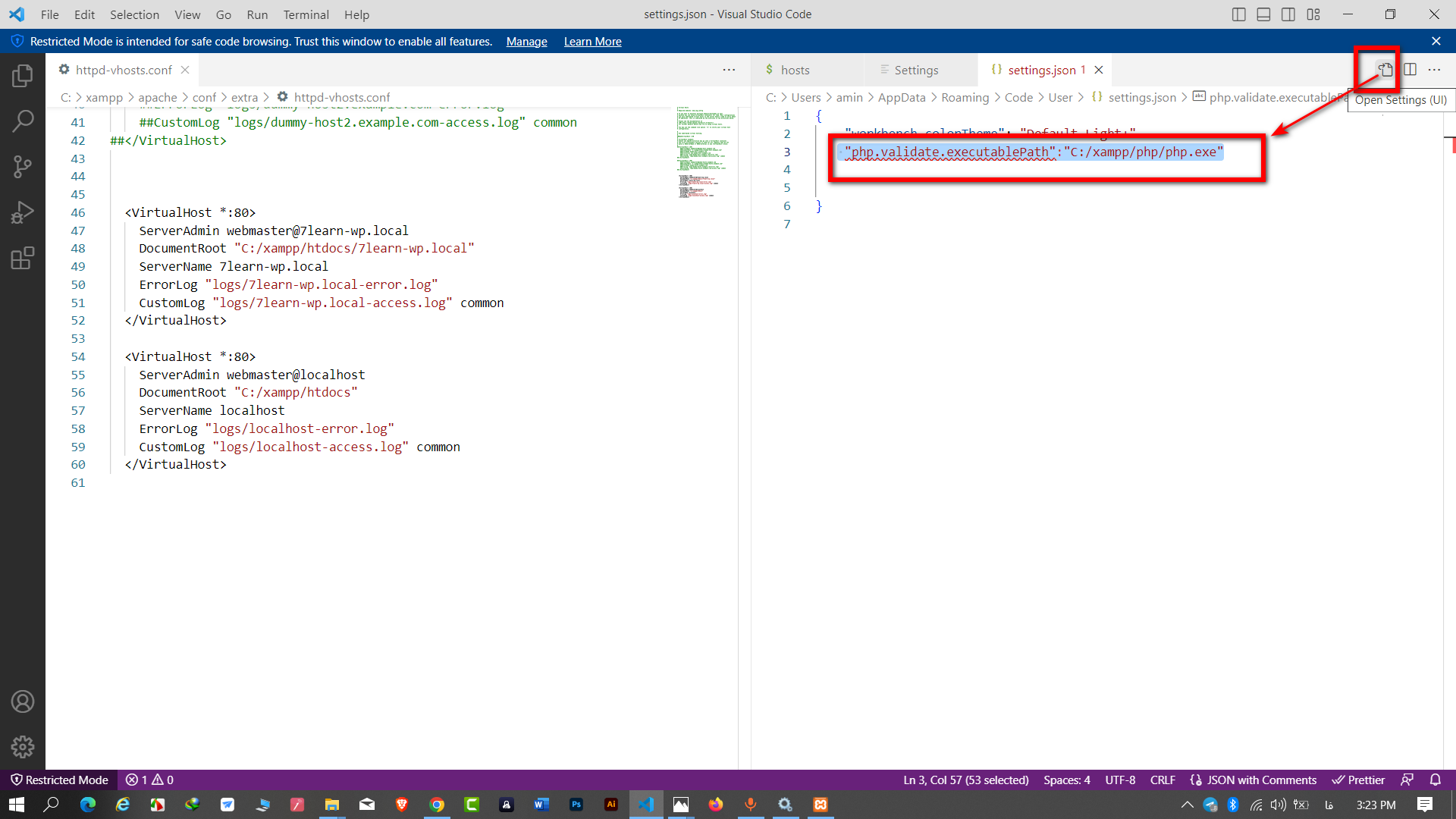
Task: Open More Actions in right editor group
Action: [1434, 70]
